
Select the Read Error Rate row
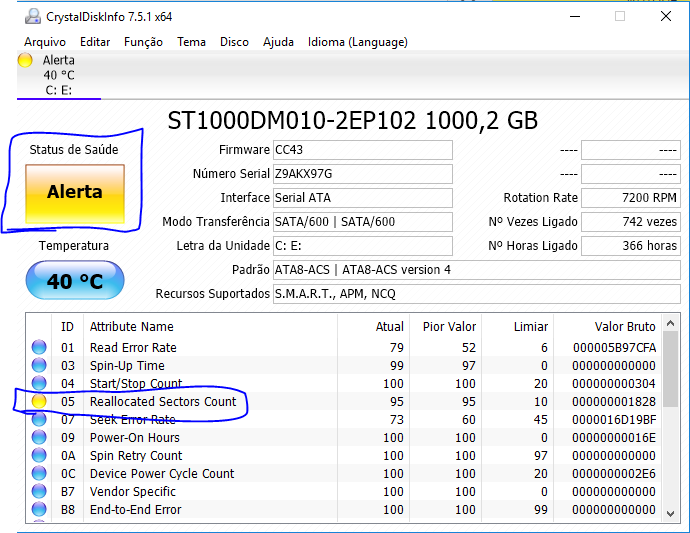(x=344, y=348)
